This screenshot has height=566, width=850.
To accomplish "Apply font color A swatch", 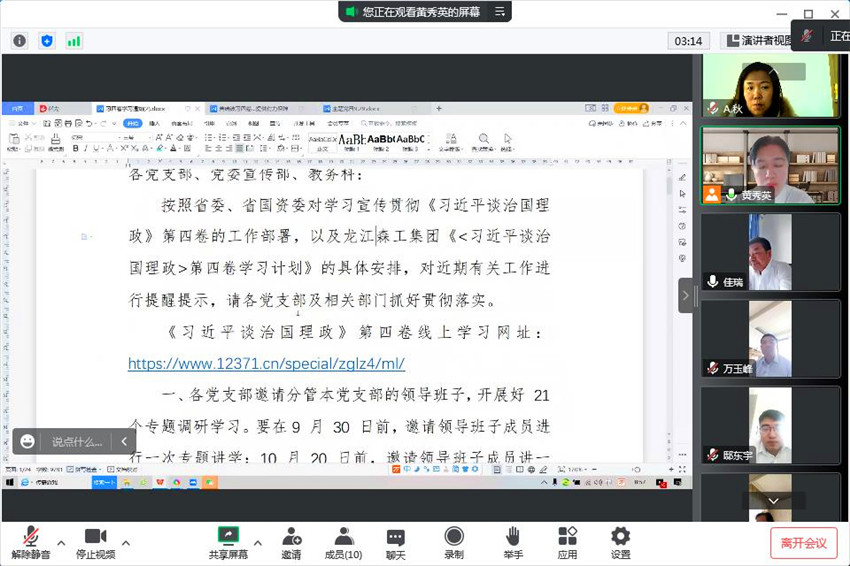I will (173, 148).
